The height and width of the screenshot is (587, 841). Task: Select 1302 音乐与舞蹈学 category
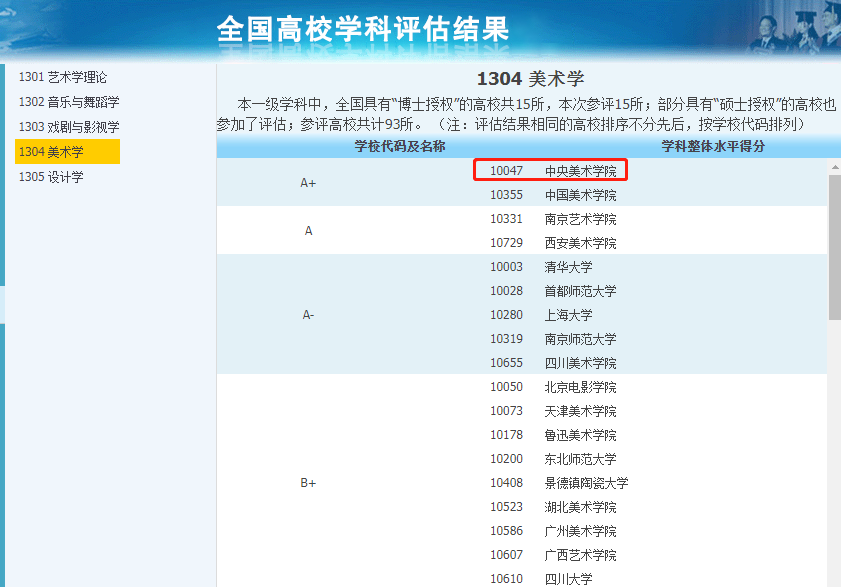coord(69,102)
